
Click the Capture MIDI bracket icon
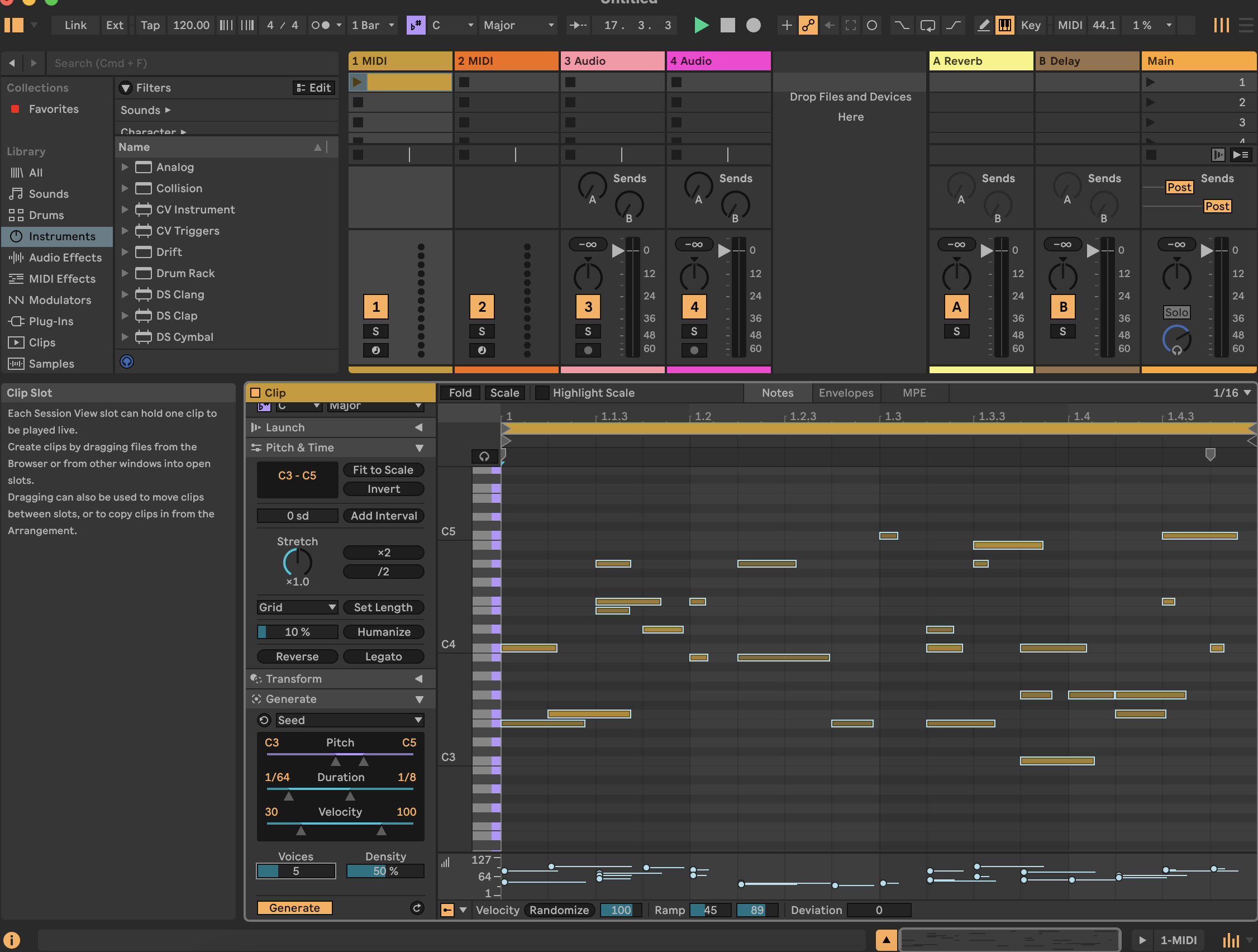pyautogui.click(x=850, y=25)
